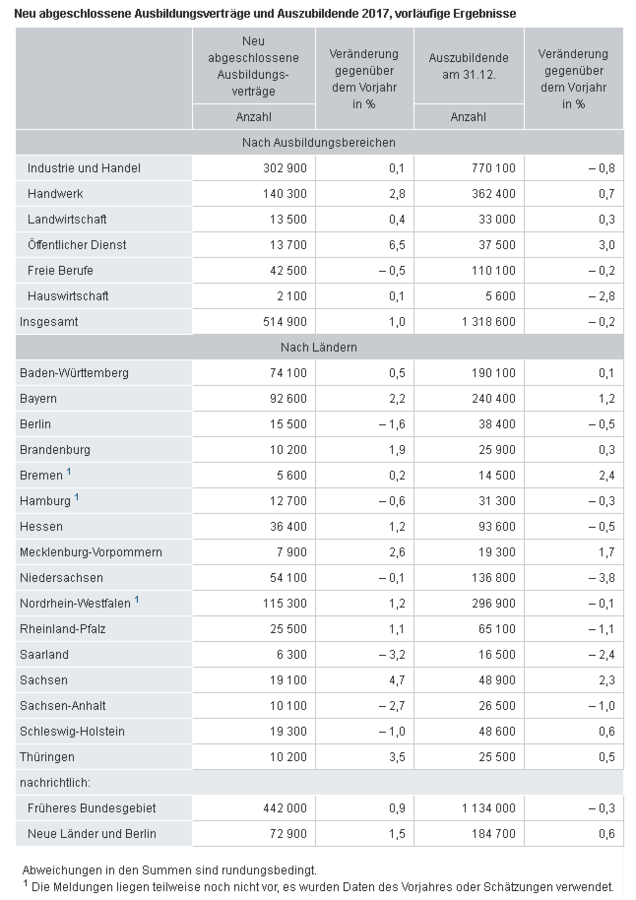Select the Baden-Württemberg row label
Screen dimensions: 636x900
pos(74,373)
